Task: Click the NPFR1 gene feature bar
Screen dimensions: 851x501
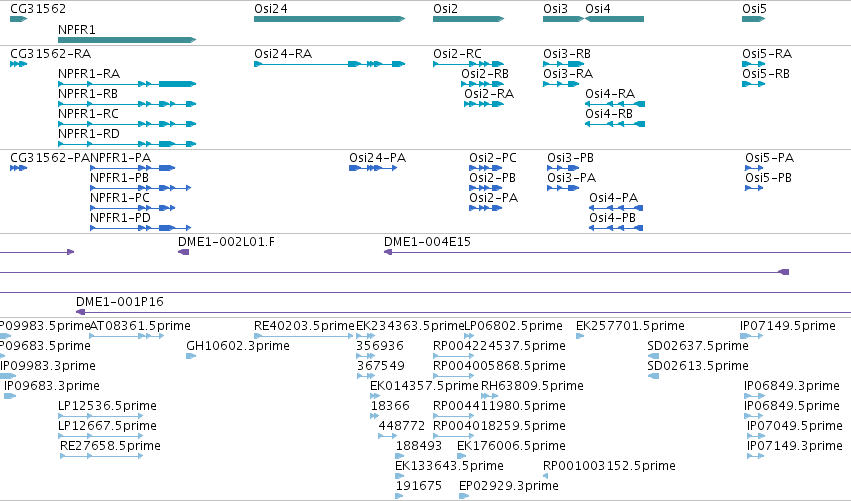Action: 127,40
